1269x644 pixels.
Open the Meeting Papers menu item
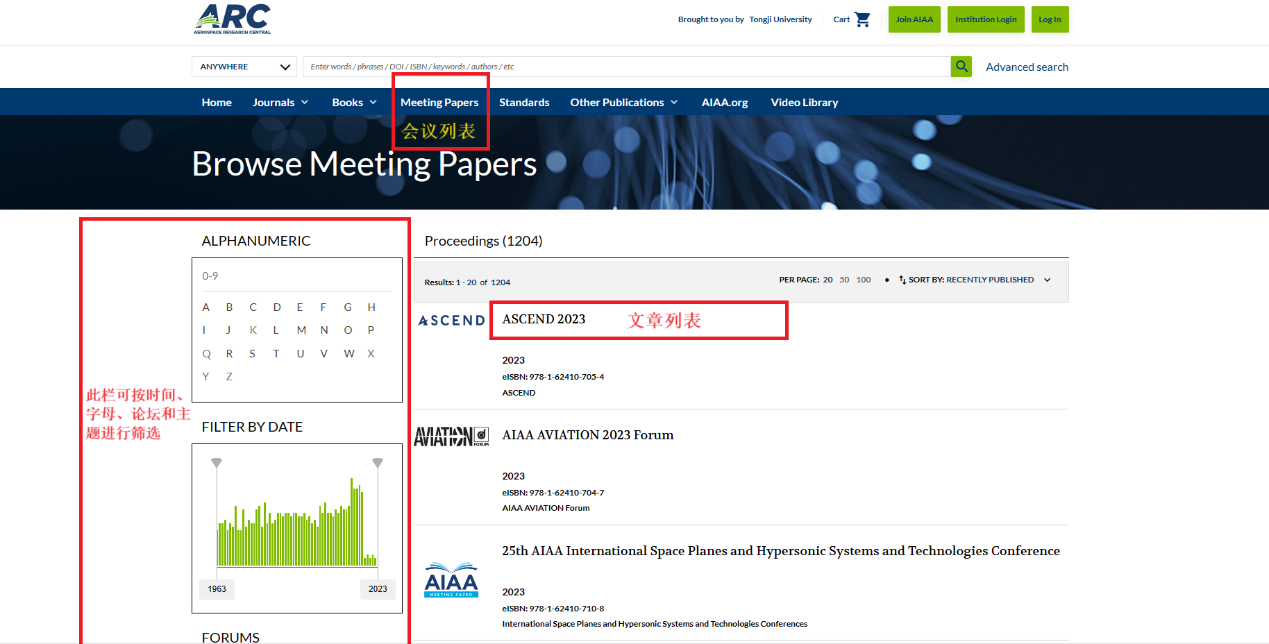coord(439,102)
